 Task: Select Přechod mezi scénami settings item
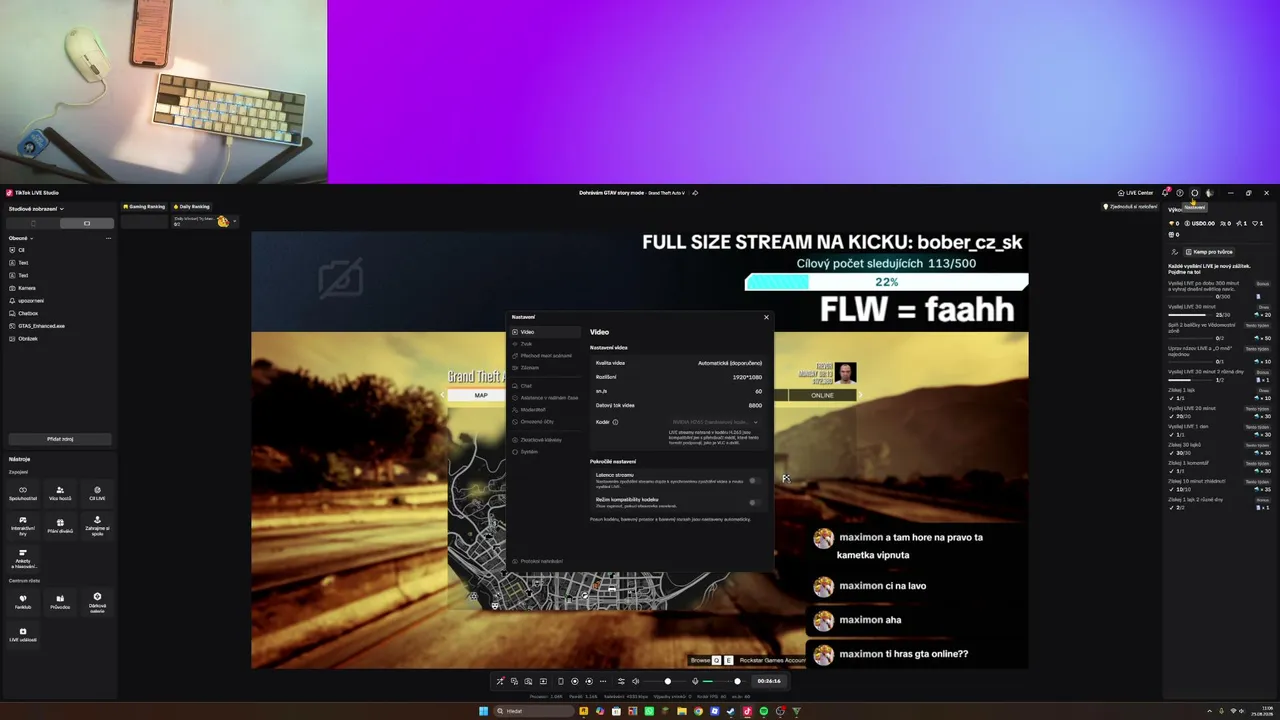pyautogui.click(x=546, y=356)
